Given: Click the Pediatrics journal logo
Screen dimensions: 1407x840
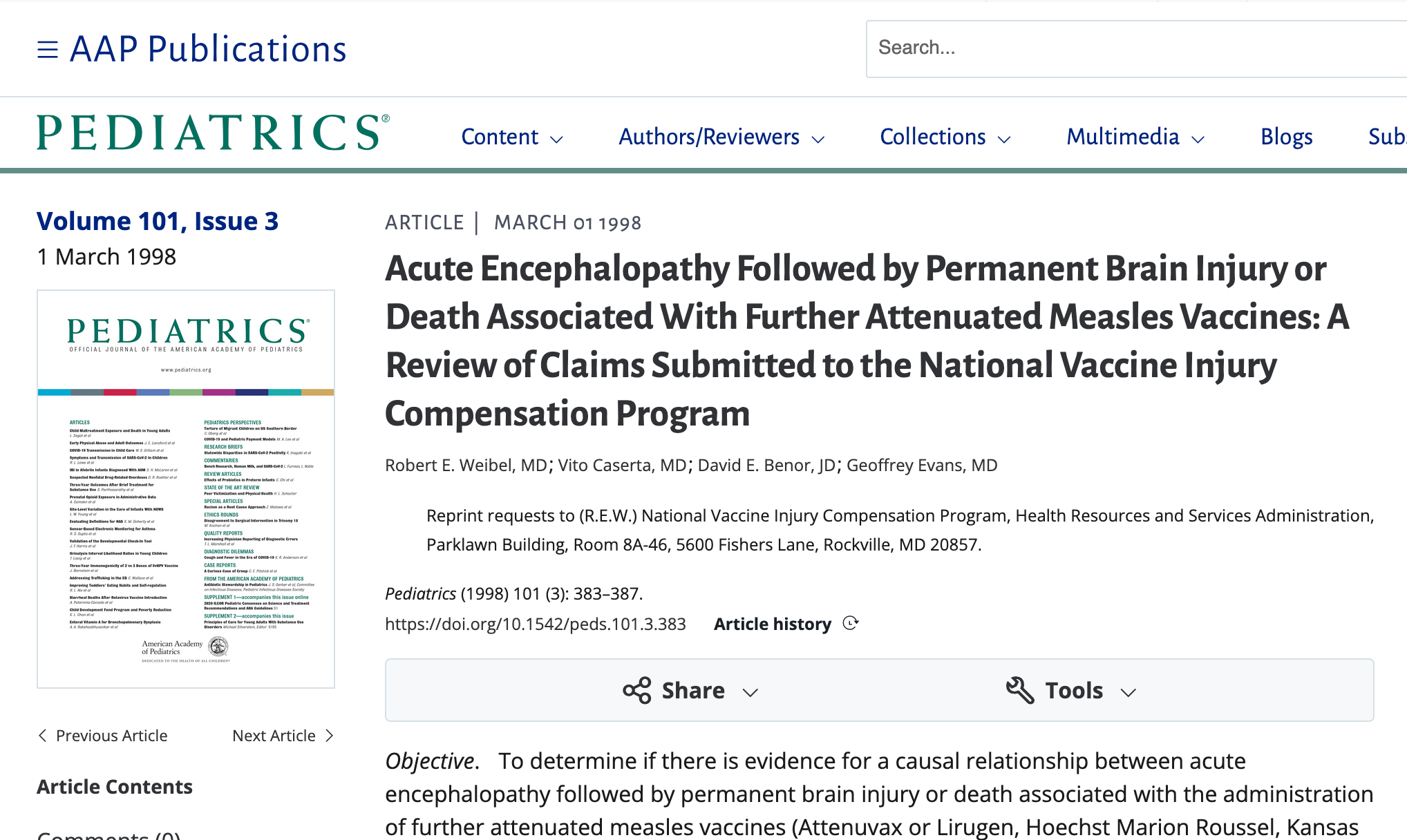Looking at the screenshot, I should click(213, 133).
